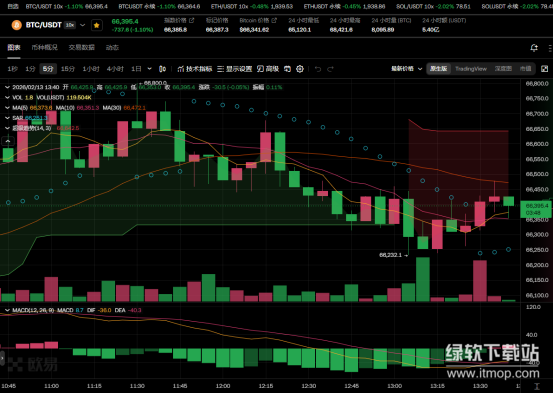Click the redo arrow icon
Screen dimensions: 554x393
(x=330, y=69)
